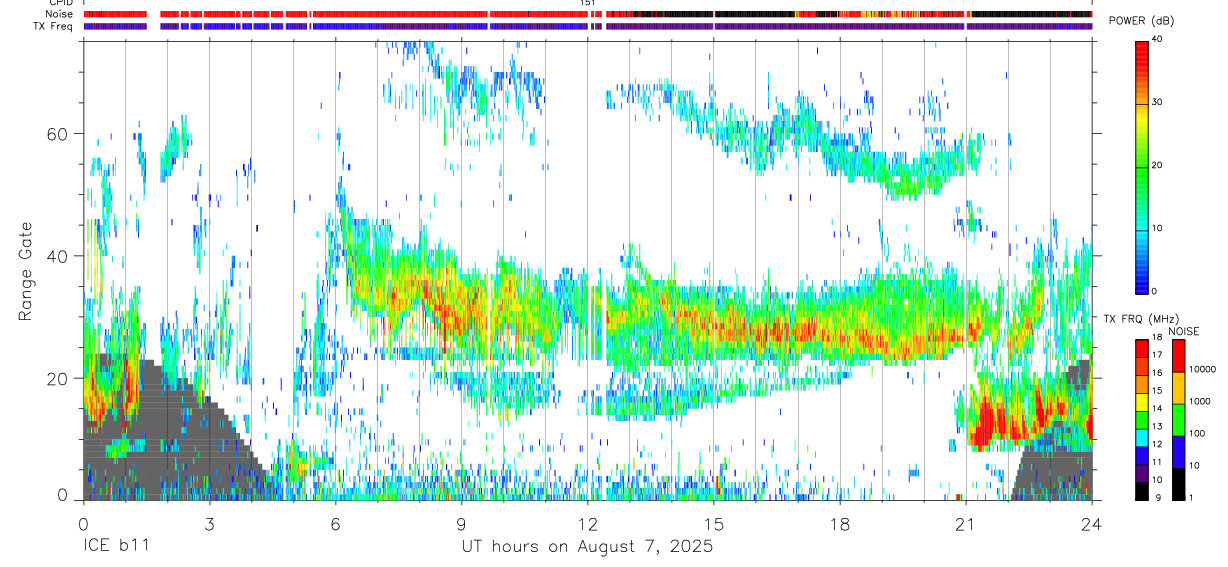Click the 18 hour tick on UT axis
This screenshot has width=1228, height=567.
click(x=839, y=523)
